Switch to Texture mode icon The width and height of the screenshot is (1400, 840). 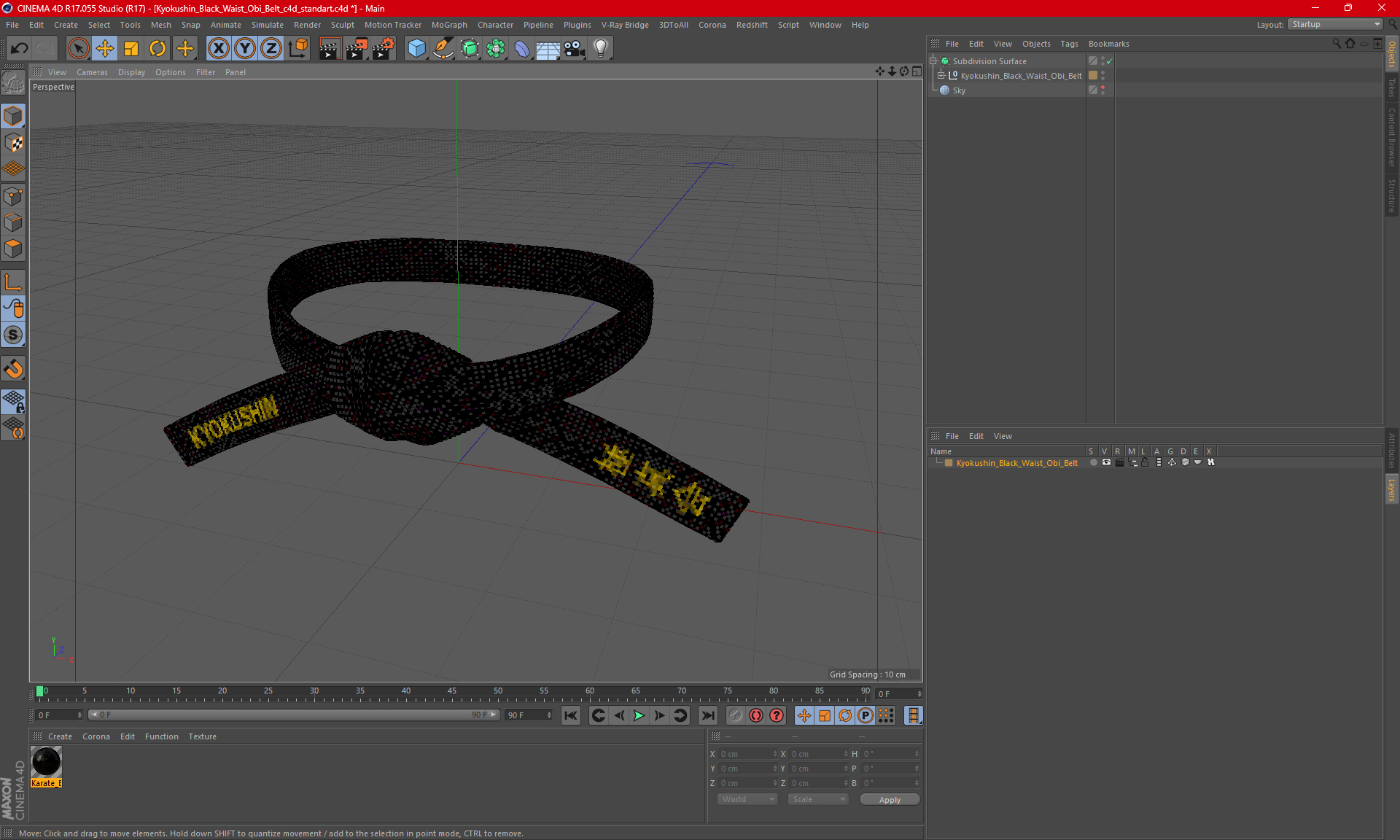tap(13, 143)
